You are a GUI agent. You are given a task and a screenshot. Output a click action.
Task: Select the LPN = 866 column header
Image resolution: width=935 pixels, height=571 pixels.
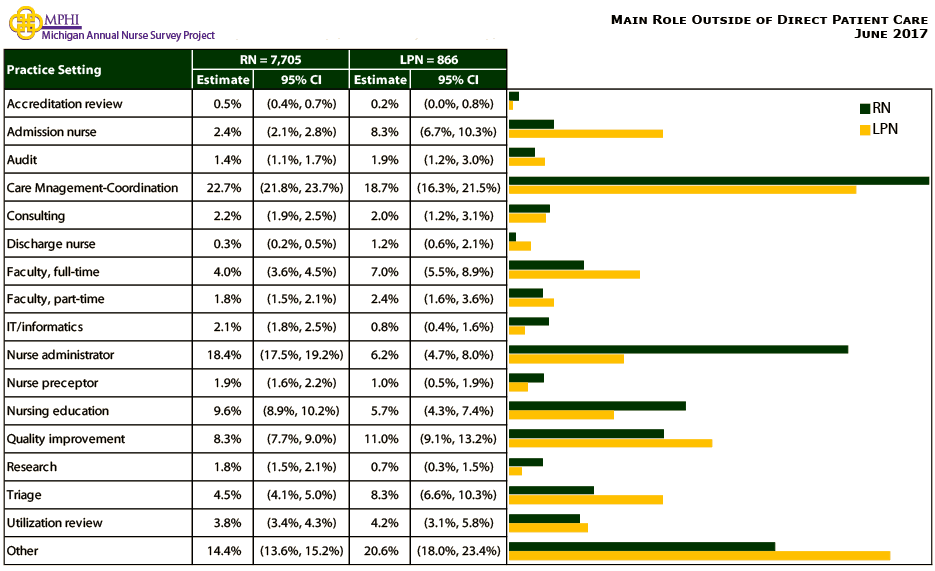(x=428, y=59)
